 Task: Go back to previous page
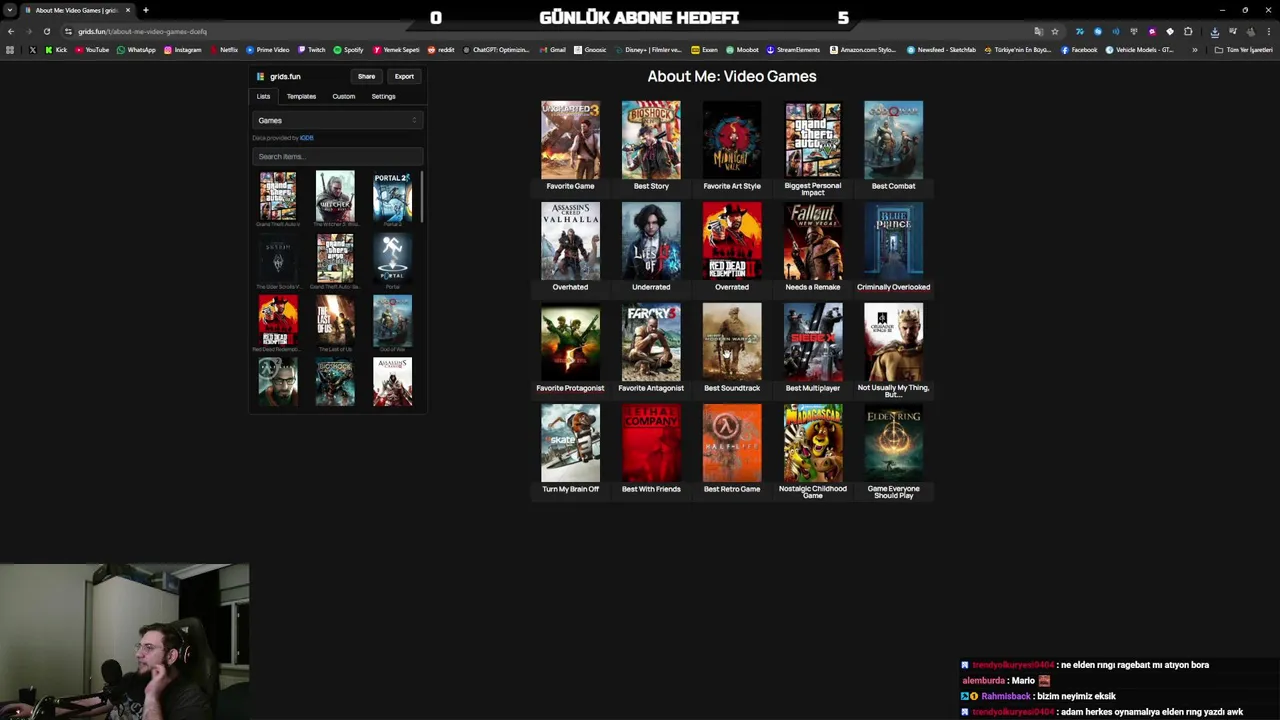click(x=10, y=32)
